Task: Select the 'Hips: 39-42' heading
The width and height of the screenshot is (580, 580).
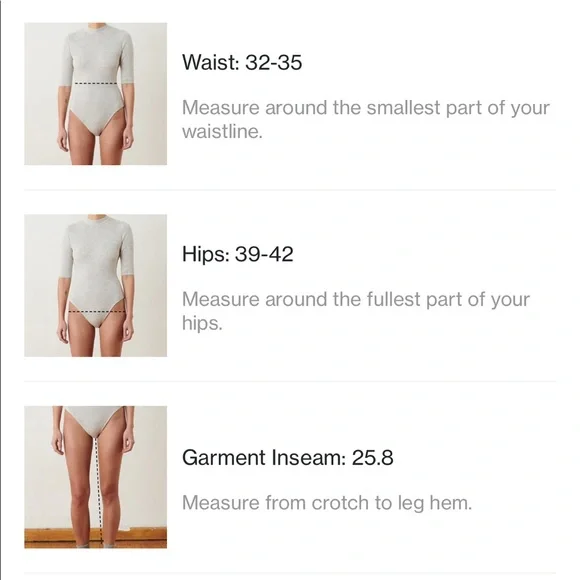Action: 237,254
